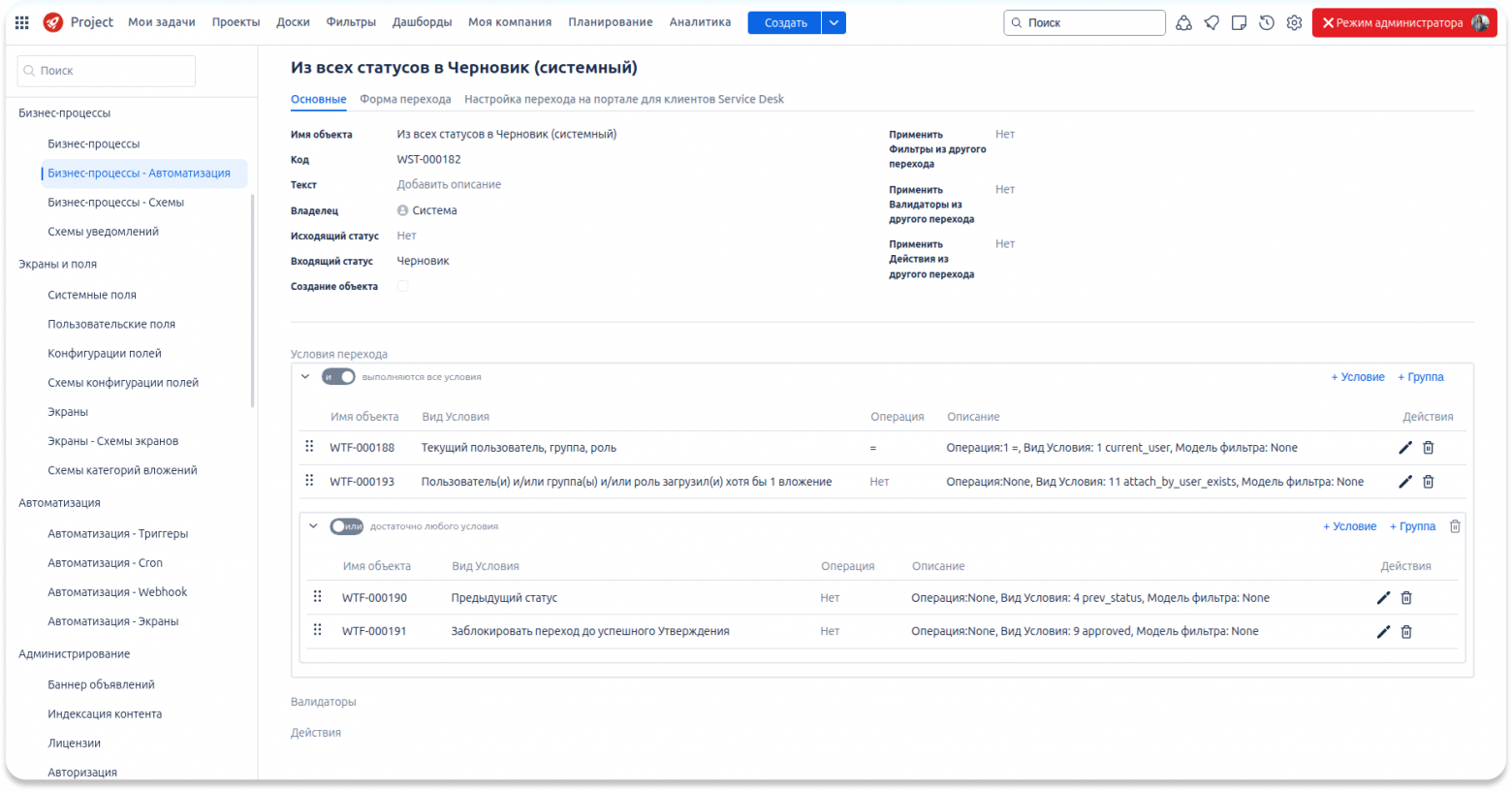The height and width of the screenshot is (791, 1512).
Task: Switch to Service Desk portal settings tab
Action: 624,99
